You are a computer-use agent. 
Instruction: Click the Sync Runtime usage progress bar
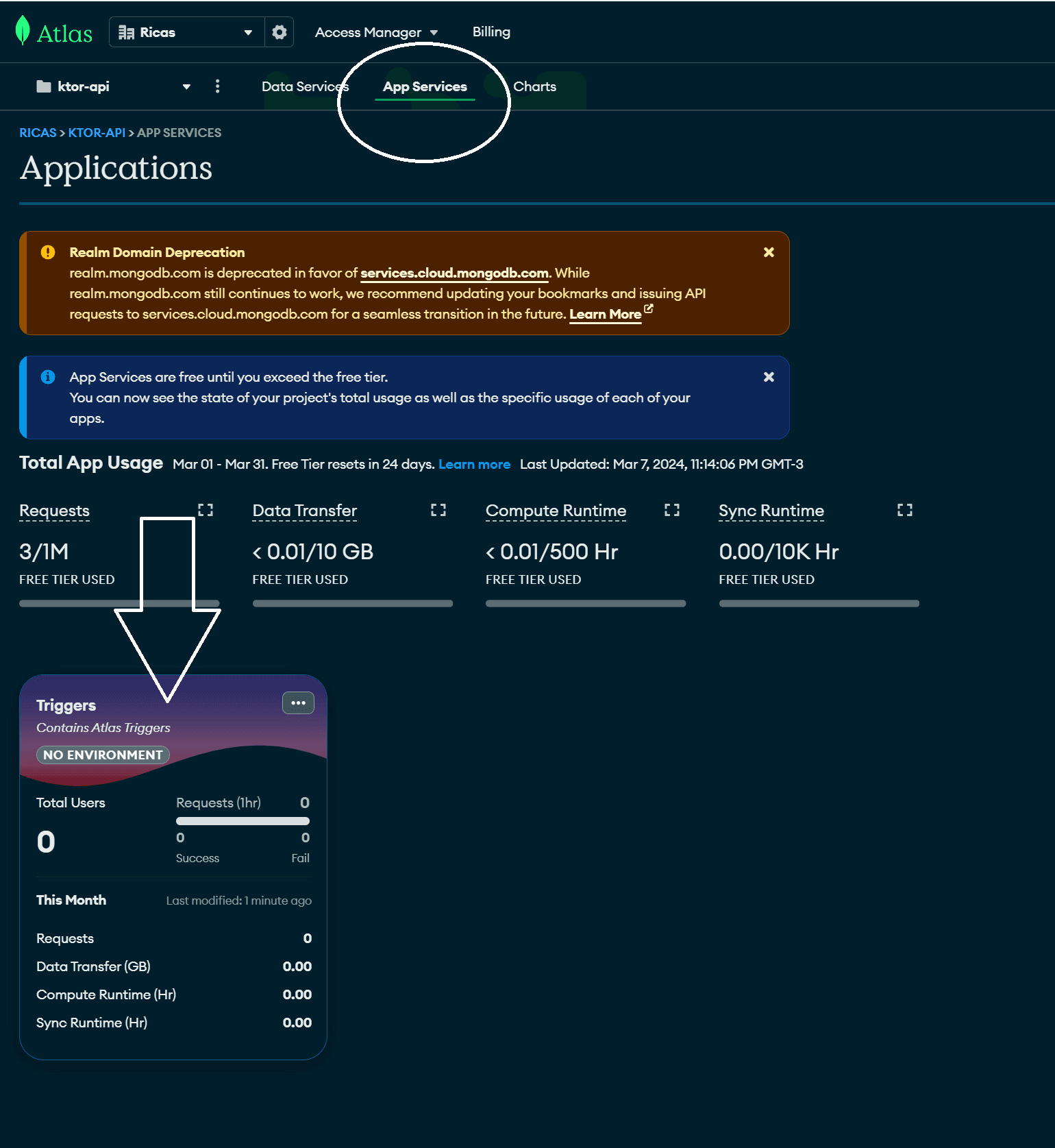819,603
